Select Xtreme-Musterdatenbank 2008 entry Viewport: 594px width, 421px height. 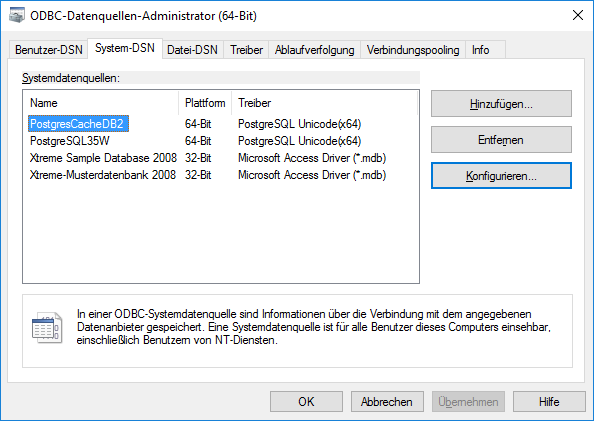103,175
